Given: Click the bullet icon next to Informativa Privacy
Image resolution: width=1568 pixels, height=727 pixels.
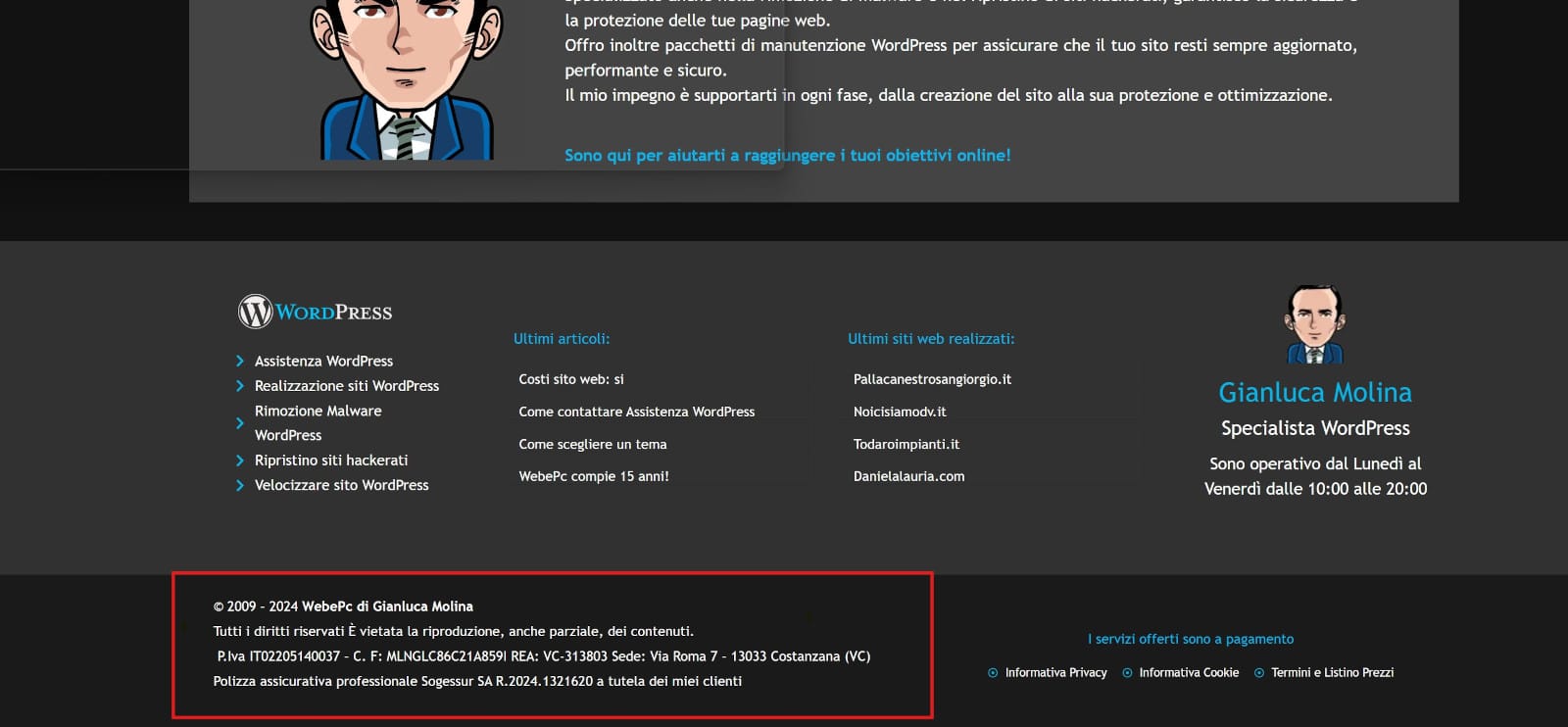Looking at the screenshot, I should (x=993, y=673).
